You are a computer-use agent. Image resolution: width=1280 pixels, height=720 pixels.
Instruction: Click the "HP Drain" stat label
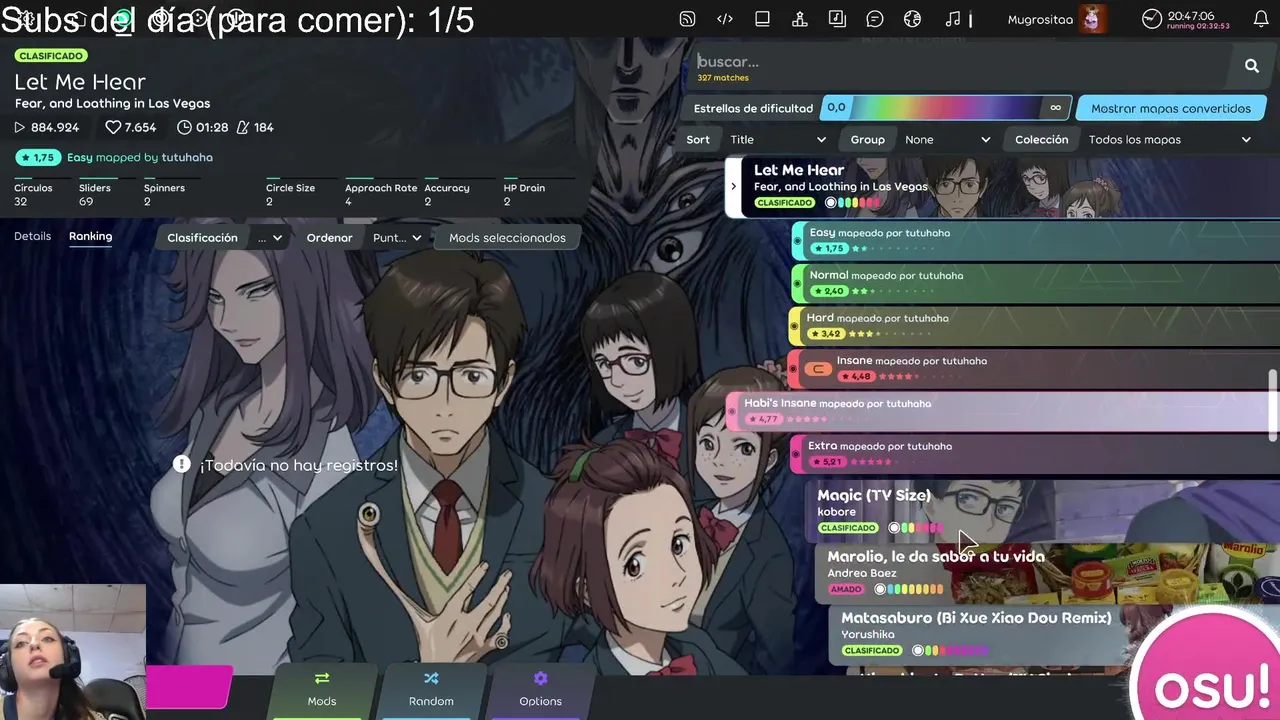[524, 188]
